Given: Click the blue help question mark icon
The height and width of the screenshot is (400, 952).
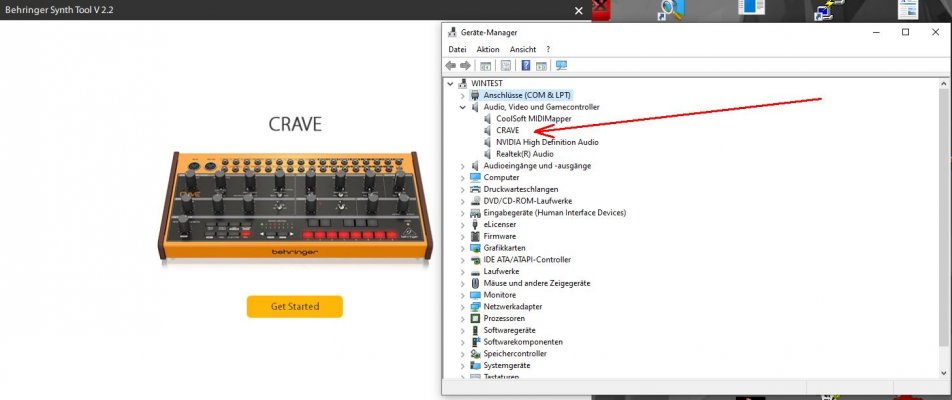Looking at the screenshot, I should click(526, 66).
